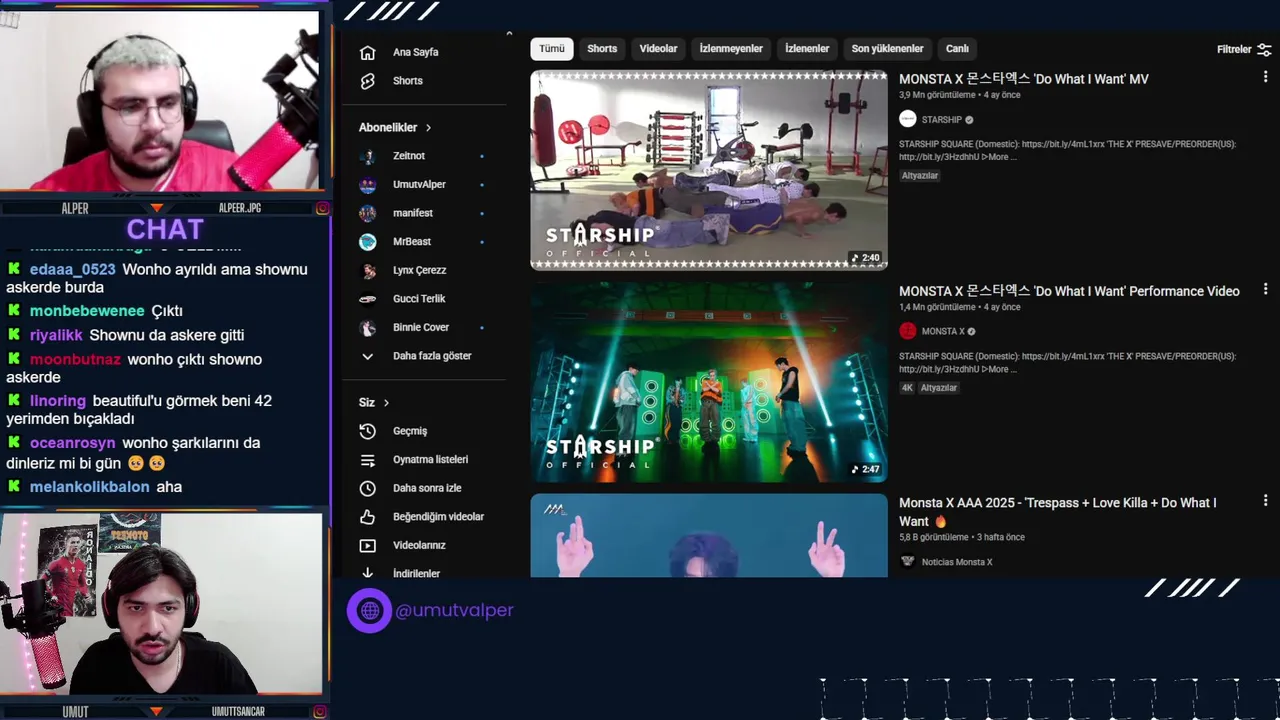Viewport: 1280px width, 720px height.
Task: Click STARSHIP channel avatar icon
Action: click(907, 119)
